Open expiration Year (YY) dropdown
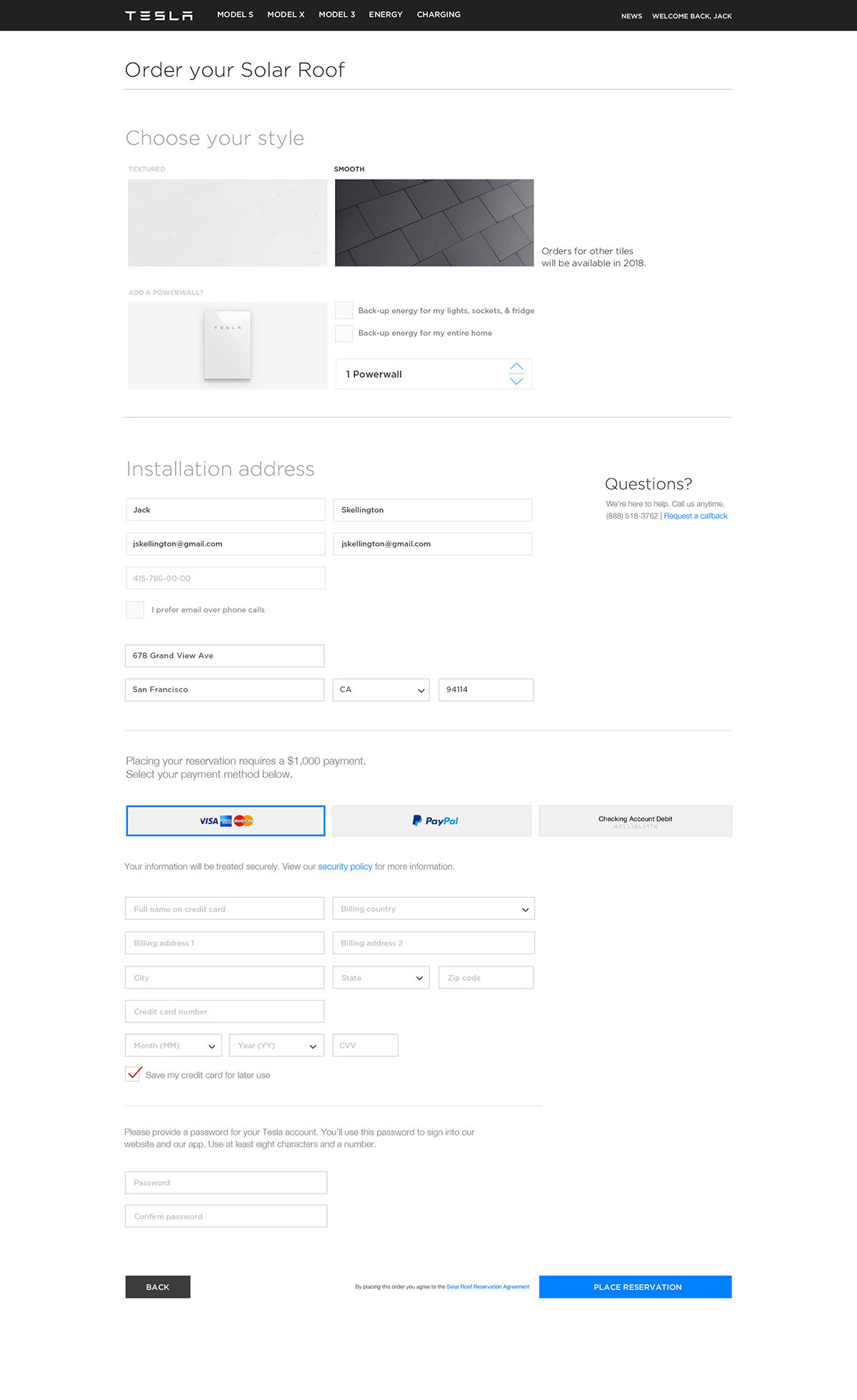This screenshot has width=857, height=1400. click(x=277, y=1045)
